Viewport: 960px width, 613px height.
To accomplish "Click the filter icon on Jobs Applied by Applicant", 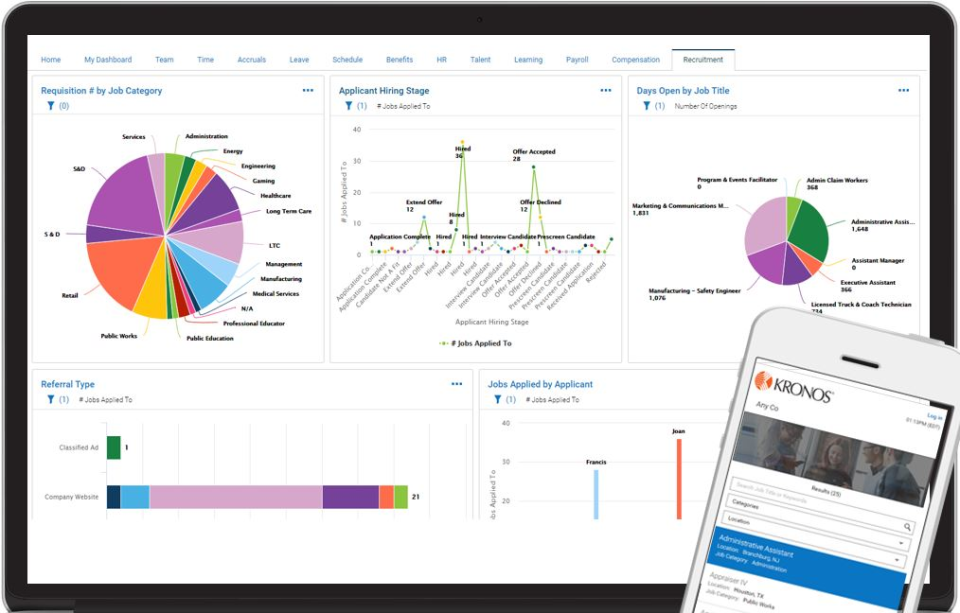I will click(498, 401).
